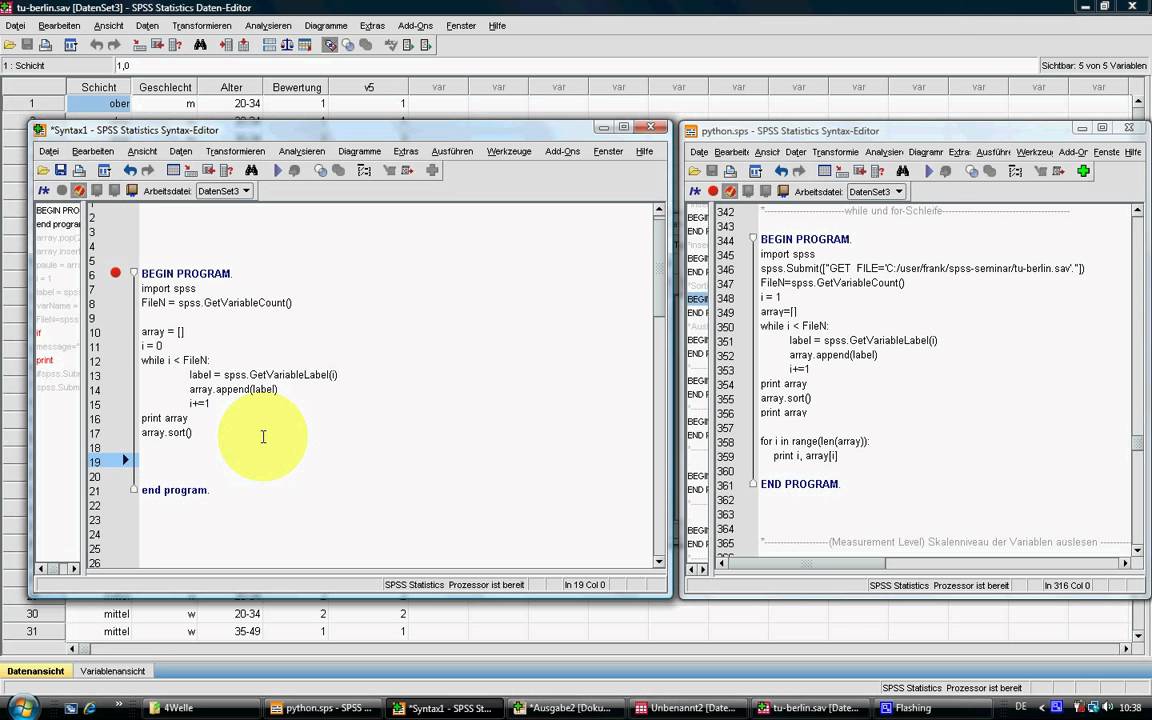Click the binoculars find icon in python.sps toolbar

coord(903,171)
